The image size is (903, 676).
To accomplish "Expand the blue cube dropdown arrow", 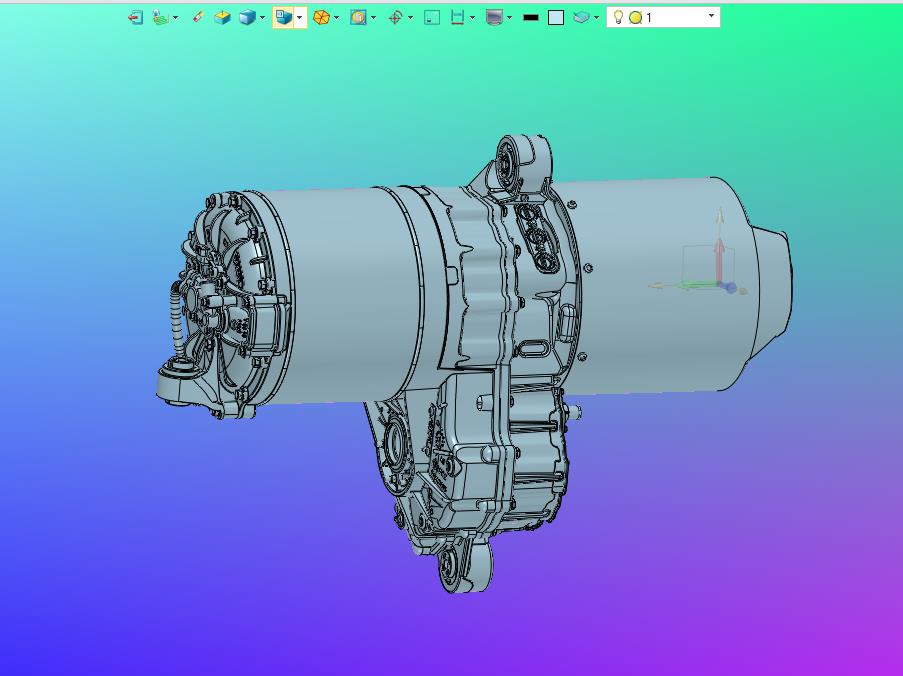I will [263, 18].
